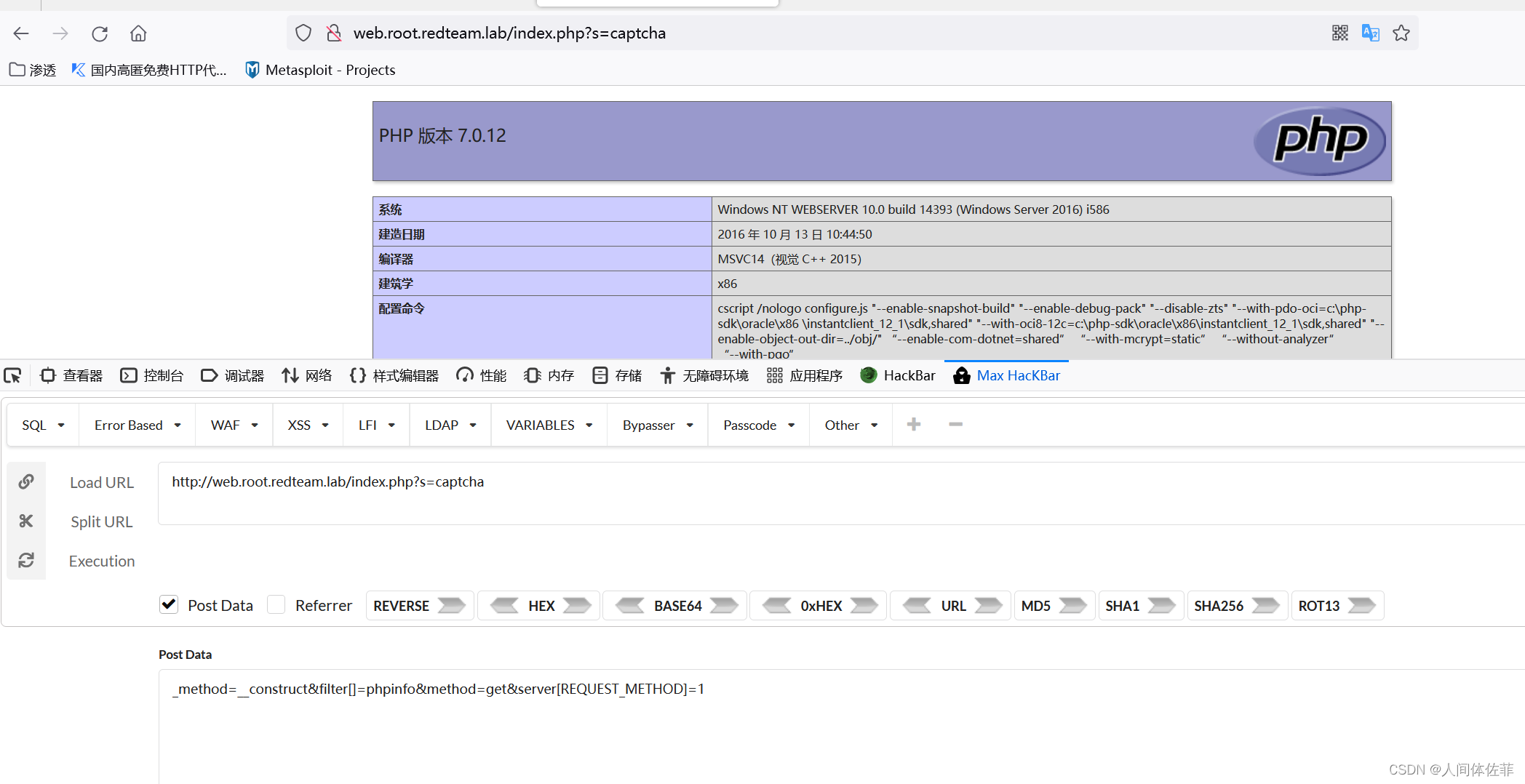Click the scissors icon beside Split URL

click(26, 521)
